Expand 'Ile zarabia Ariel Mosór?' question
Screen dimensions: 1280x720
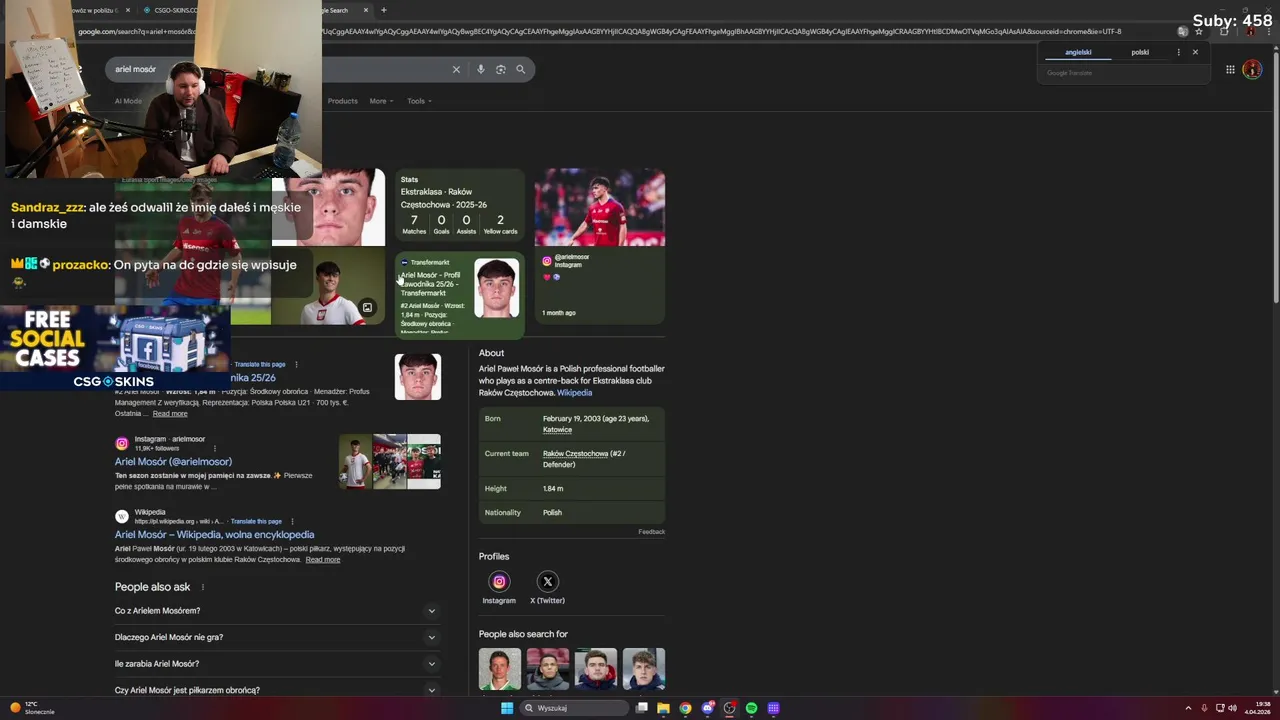coord(276,663)
